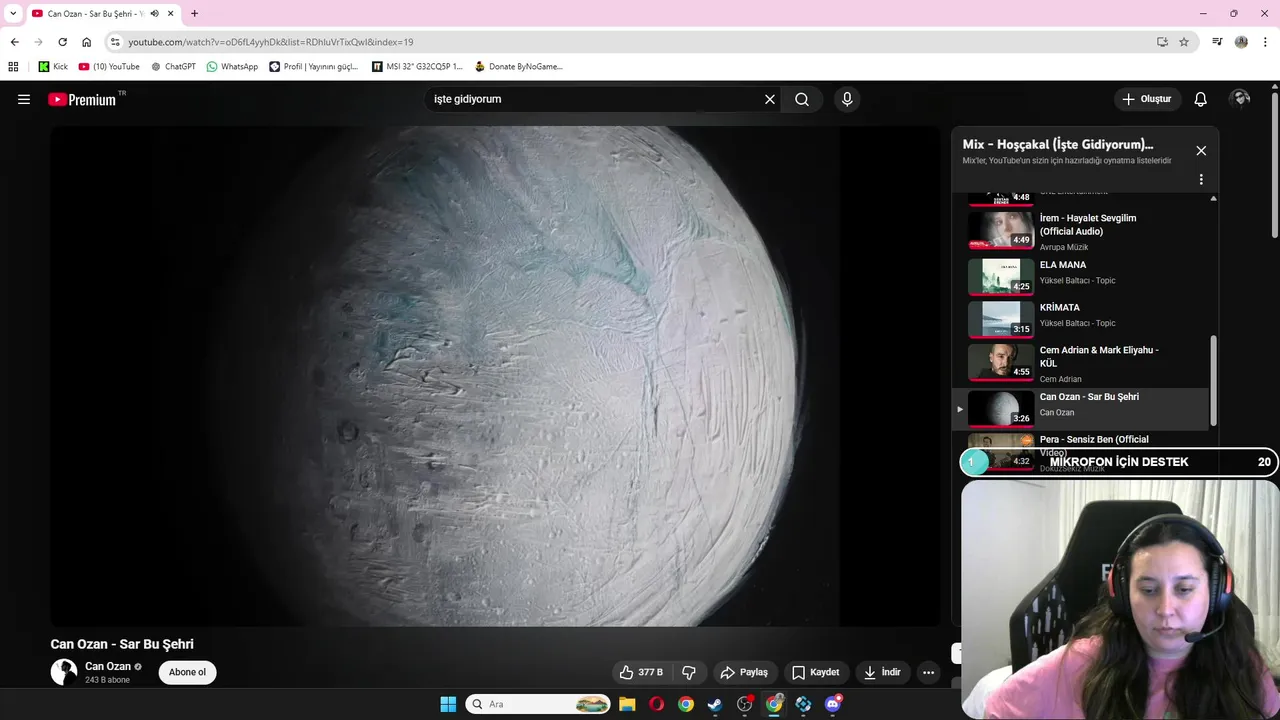Screen dimensions: 1280x720
Task: Open ChatGPT bookmark
Action: (x=173, y=67)
